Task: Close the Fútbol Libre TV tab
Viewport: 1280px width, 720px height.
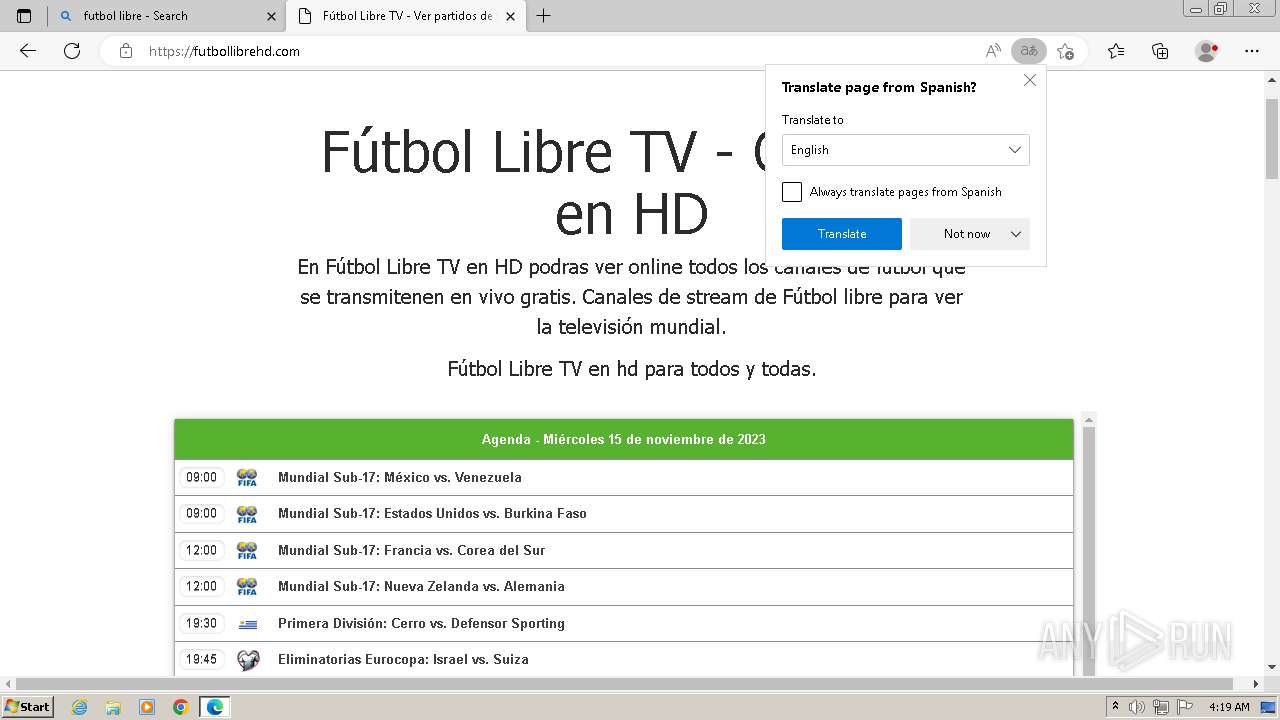Action: click(x=511, y=16)
